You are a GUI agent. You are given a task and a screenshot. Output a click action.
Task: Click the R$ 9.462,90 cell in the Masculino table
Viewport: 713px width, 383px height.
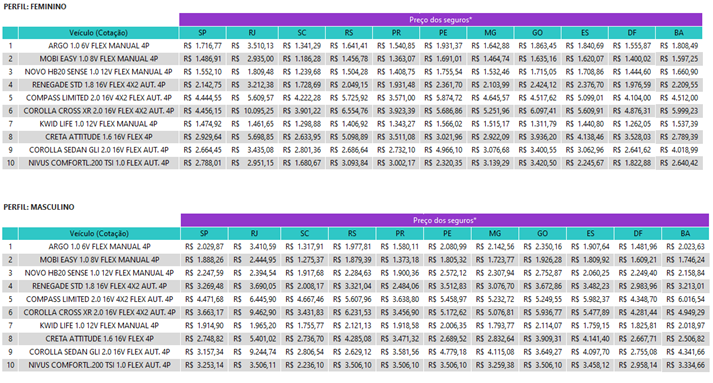[x=255, y=312]
